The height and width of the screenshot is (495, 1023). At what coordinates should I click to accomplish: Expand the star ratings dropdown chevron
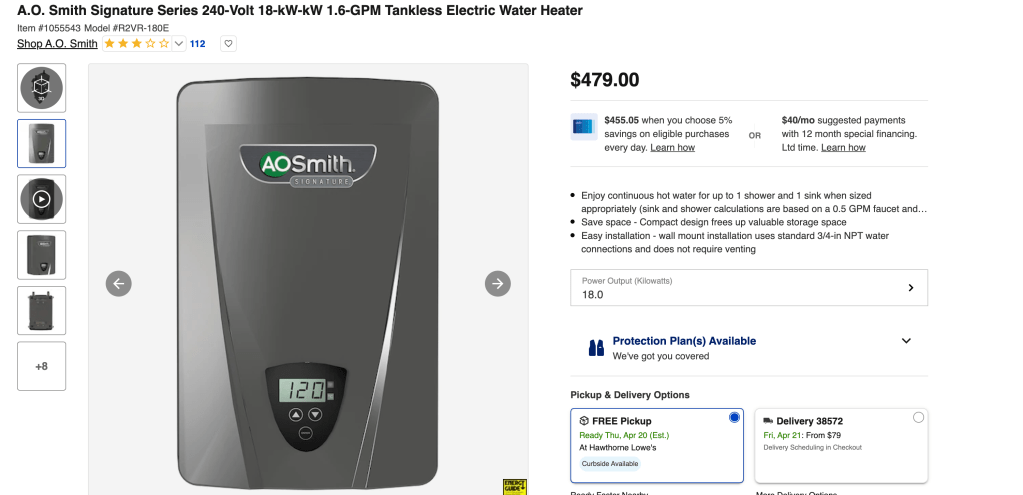[179, 44]
